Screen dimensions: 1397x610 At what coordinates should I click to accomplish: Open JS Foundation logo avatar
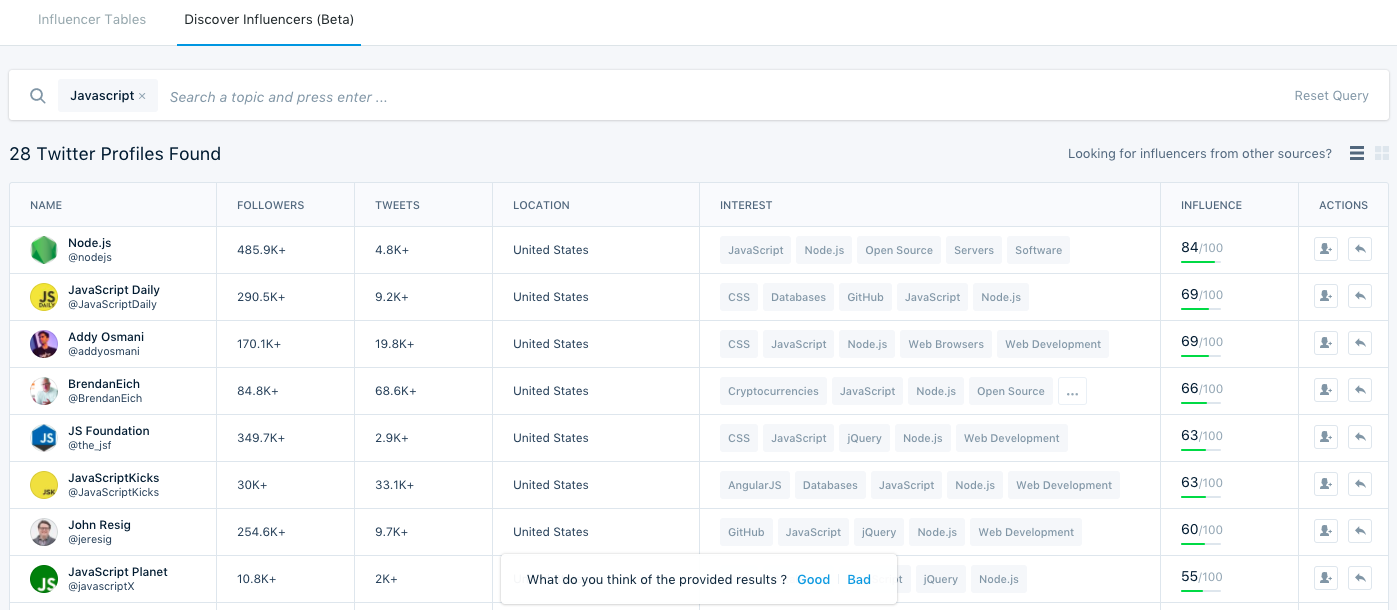(x=44, y=438)
